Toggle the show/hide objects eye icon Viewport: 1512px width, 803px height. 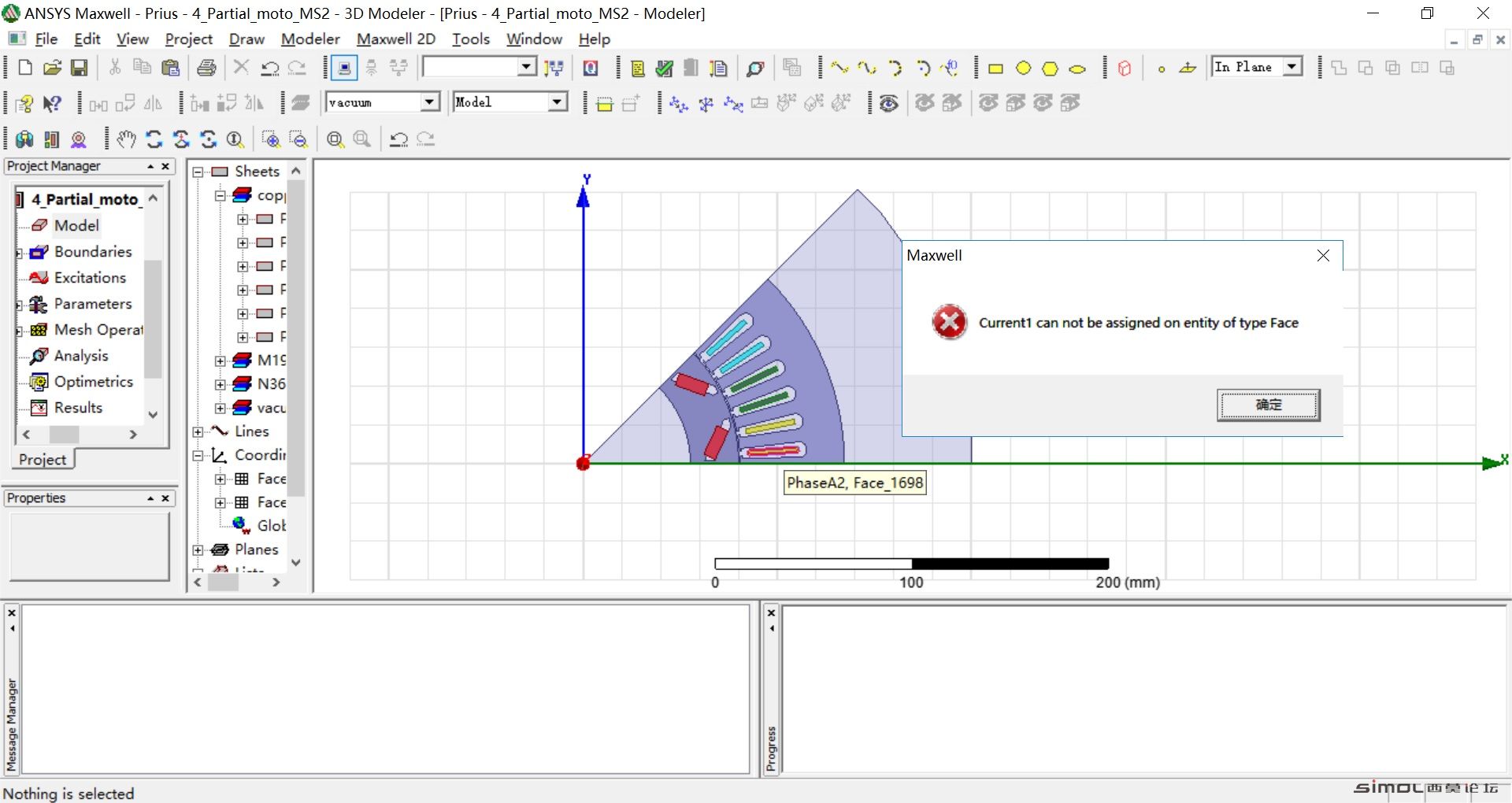tap(889, 103)
